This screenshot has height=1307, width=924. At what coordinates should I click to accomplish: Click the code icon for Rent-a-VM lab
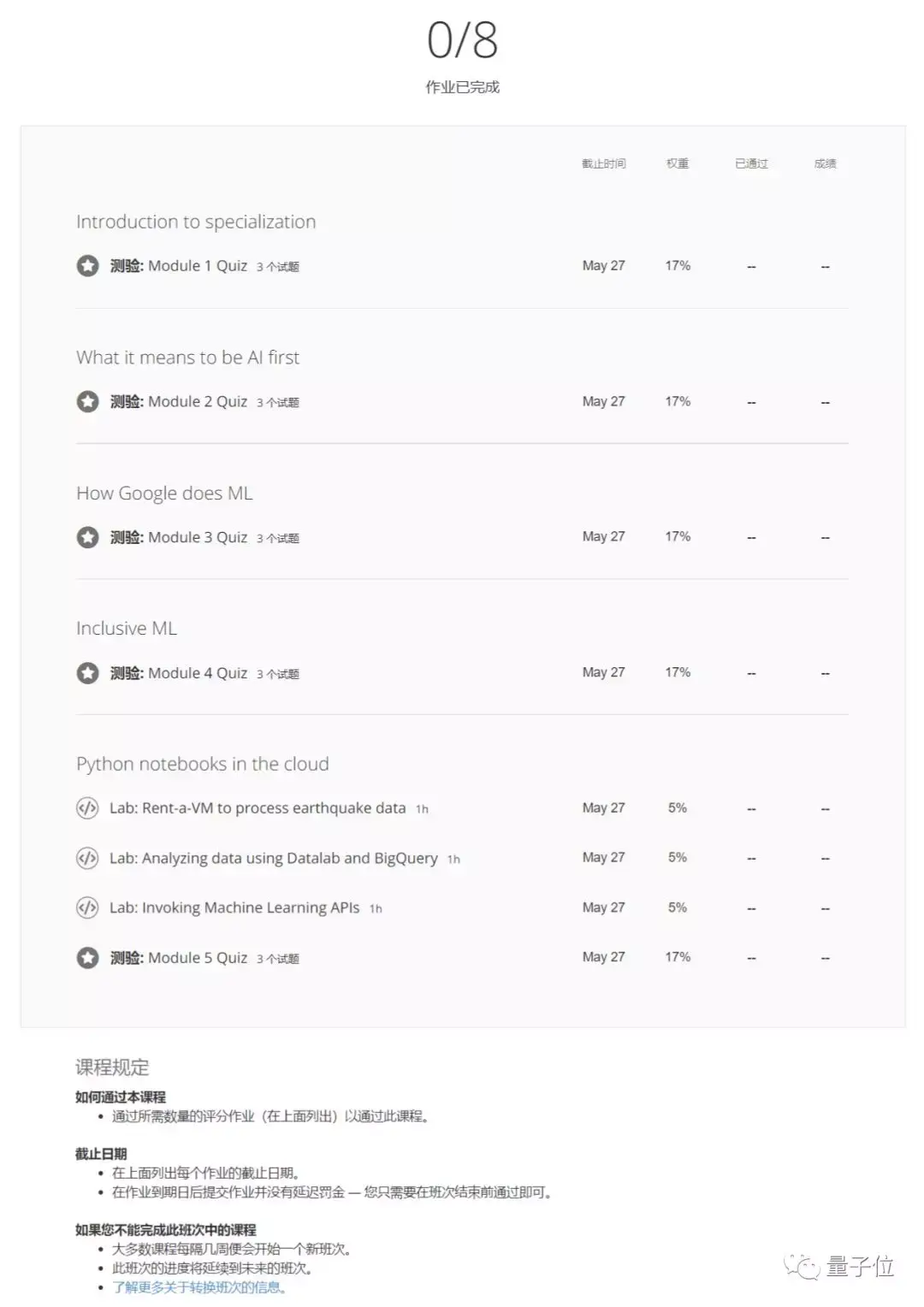(87, 808)
